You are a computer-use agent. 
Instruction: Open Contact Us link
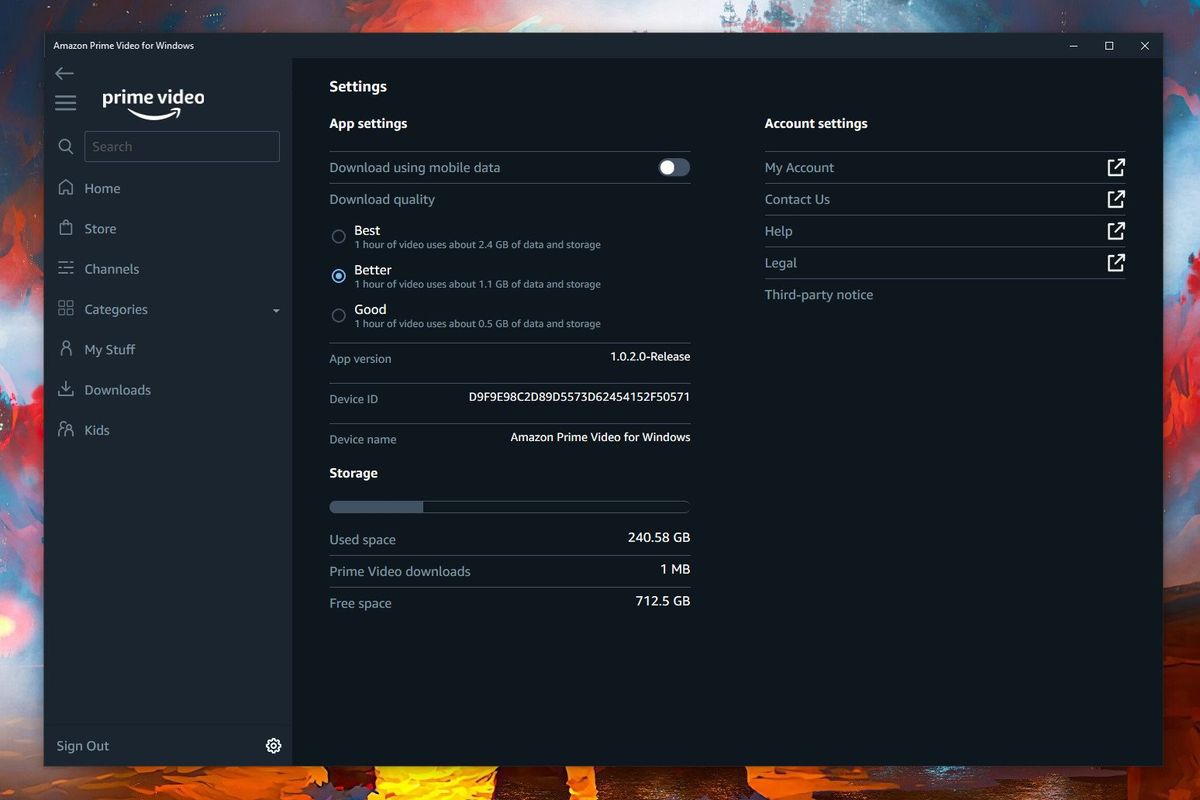point(797,199)
